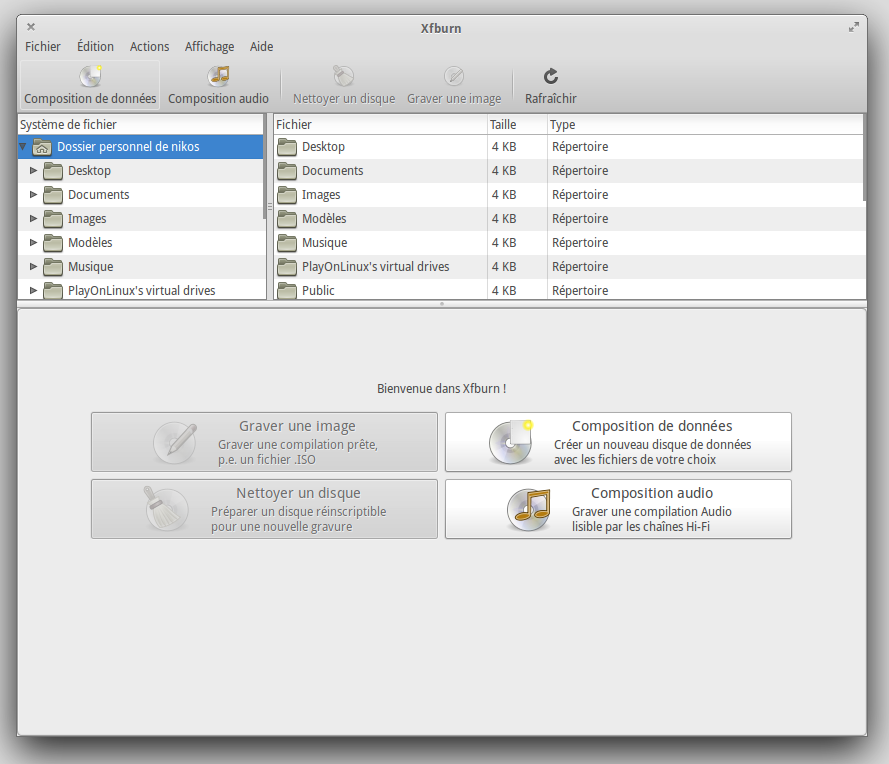The width and height of the screenshot is (889, 764).
Task: Select the Musique label in the tree
Action: (x=91, y=266)
